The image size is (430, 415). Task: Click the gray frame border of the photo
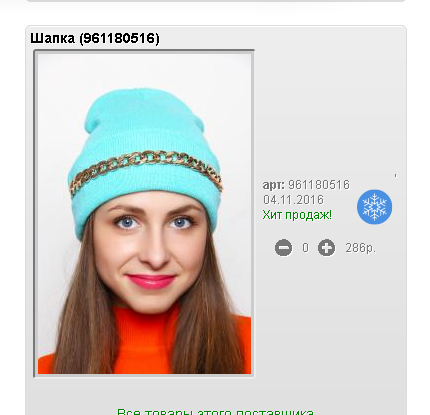(36, 213)
